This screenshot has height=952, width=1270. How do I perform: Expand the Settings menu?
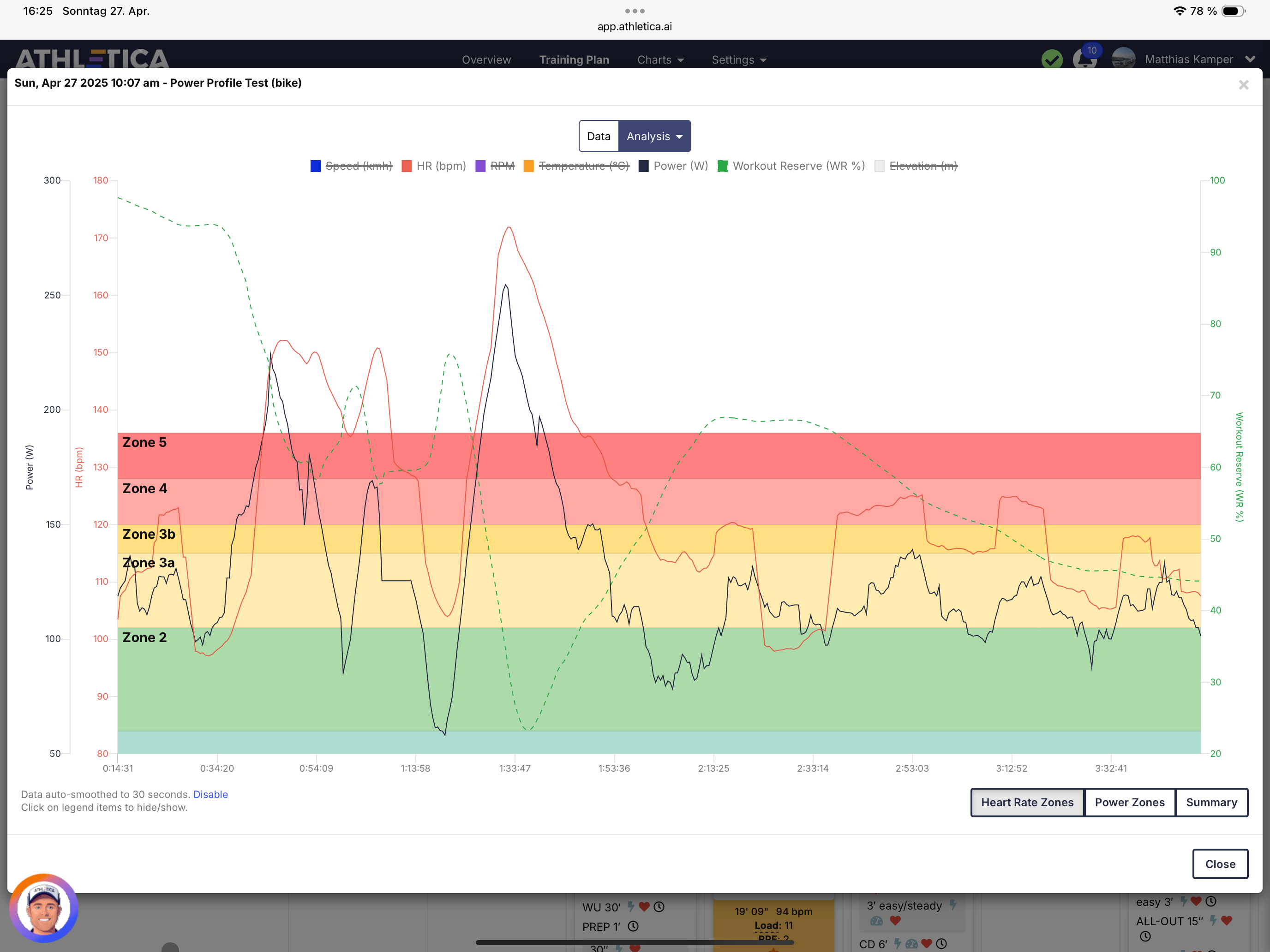(x=738, y=59)
